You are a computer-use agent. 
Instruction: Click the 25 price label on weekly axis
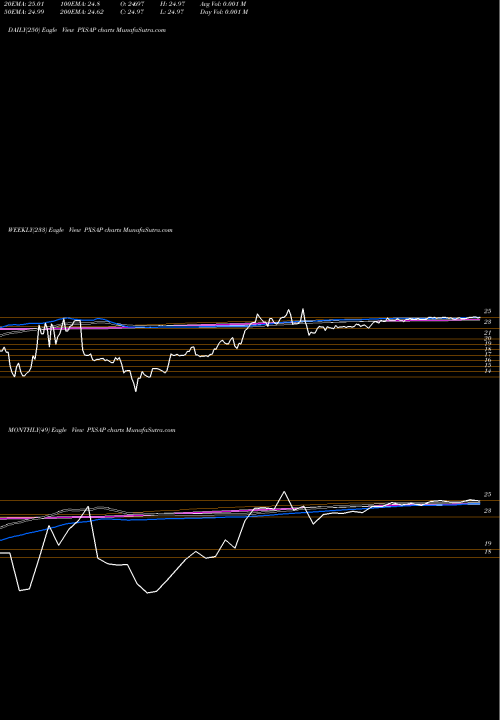coord(488,311)
